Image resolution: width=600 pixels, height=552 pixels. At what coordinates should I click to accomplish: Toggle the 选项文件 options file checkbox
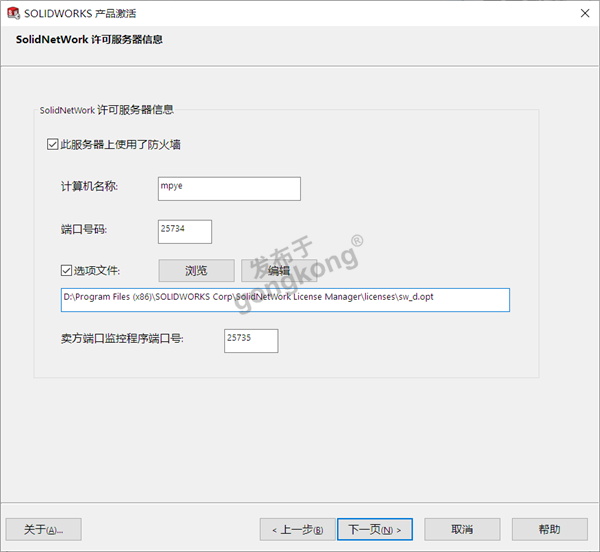66,270
